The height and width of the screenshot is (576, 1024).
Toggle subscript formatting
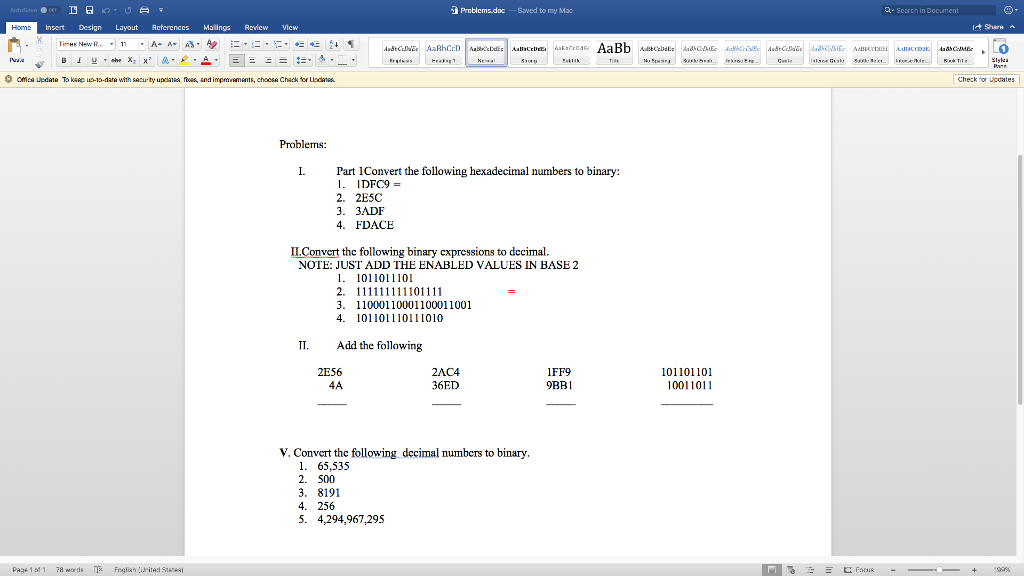tap(132, 60)
